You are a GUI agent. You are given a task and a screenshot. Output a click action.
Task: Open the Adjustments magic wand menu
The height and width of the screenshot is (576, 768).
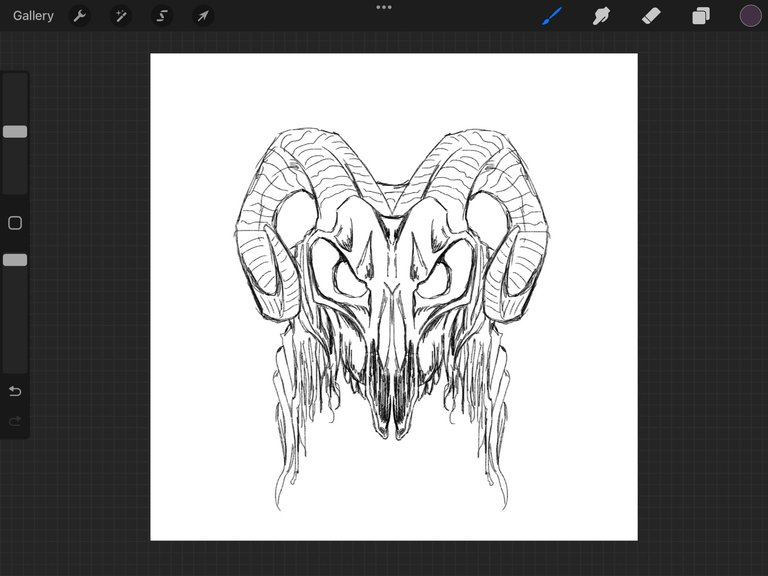point(120,16)
